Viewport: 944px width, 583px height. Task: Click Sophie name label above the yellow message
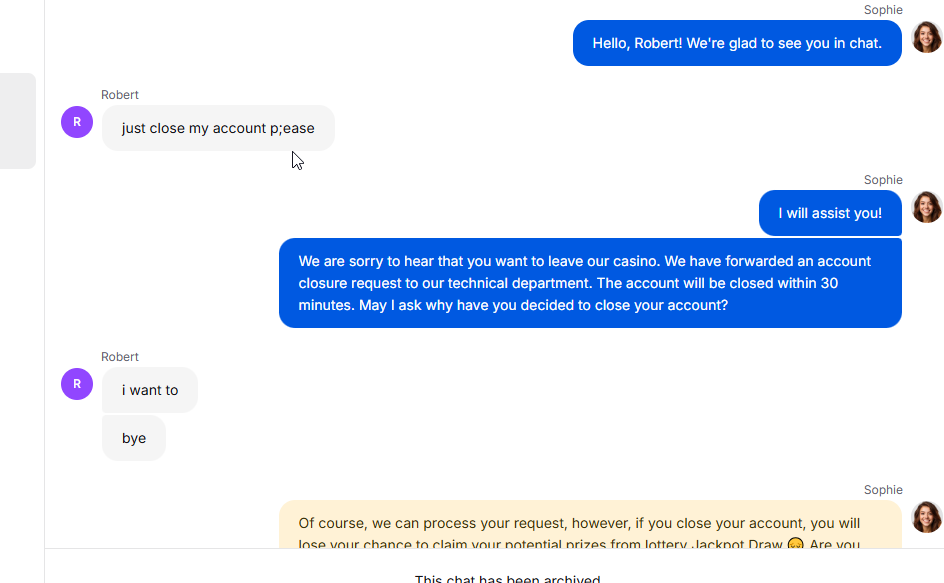pos(883,490)
